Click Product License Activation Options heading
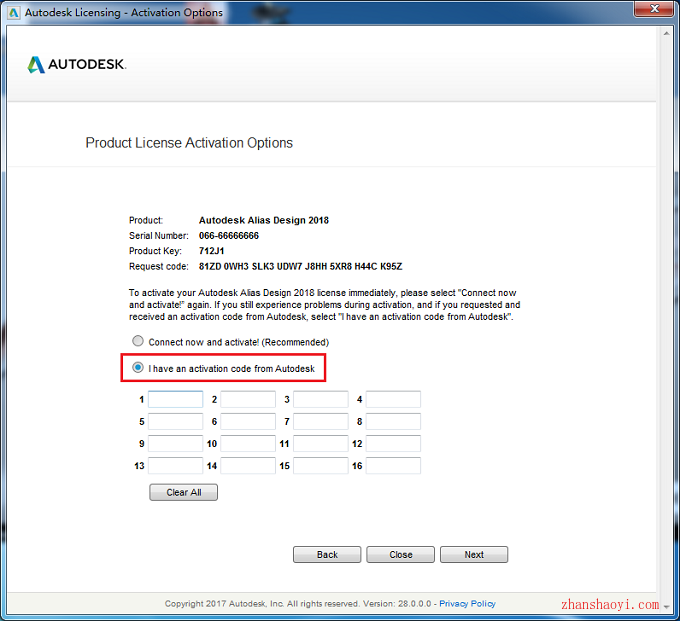The height and width of the screenshot is (621, 680). click(189, 143)
